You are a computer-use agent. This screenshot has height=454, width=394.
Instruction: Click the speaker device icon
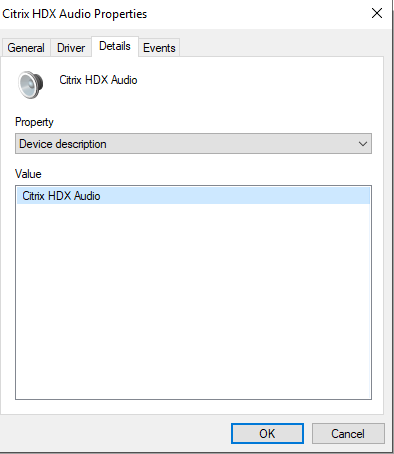coord(31,84)
